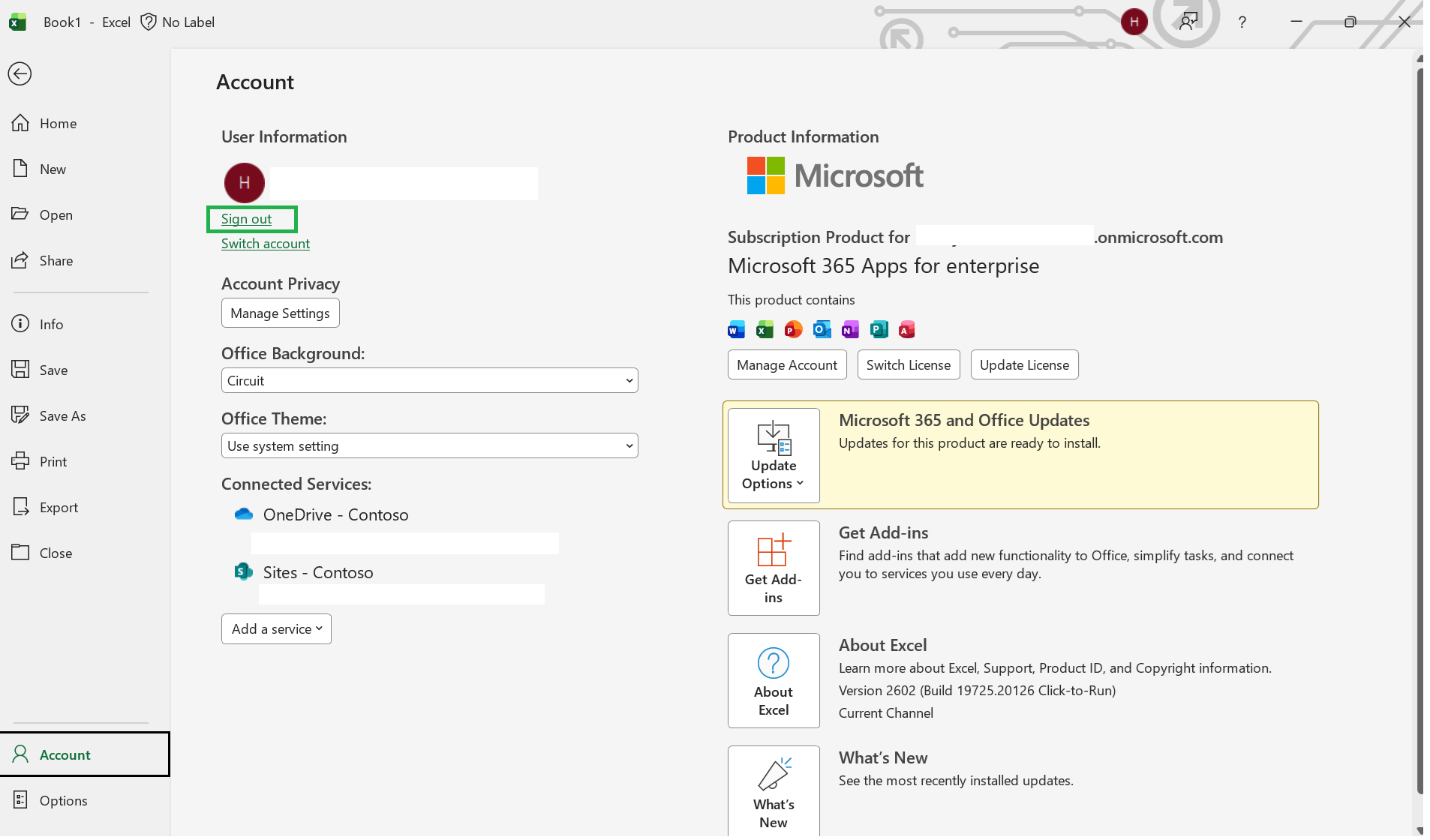
Task: Click "Microsoft 365 Apps for enterprise" text
Action: 883,265
